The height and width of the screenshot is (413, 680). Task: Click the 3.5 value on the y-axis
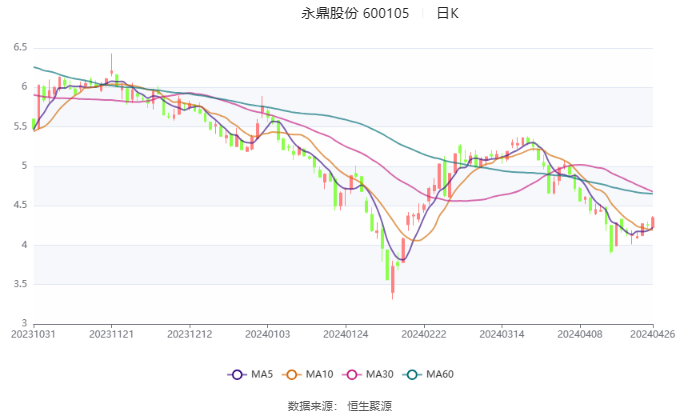point(20,285)
